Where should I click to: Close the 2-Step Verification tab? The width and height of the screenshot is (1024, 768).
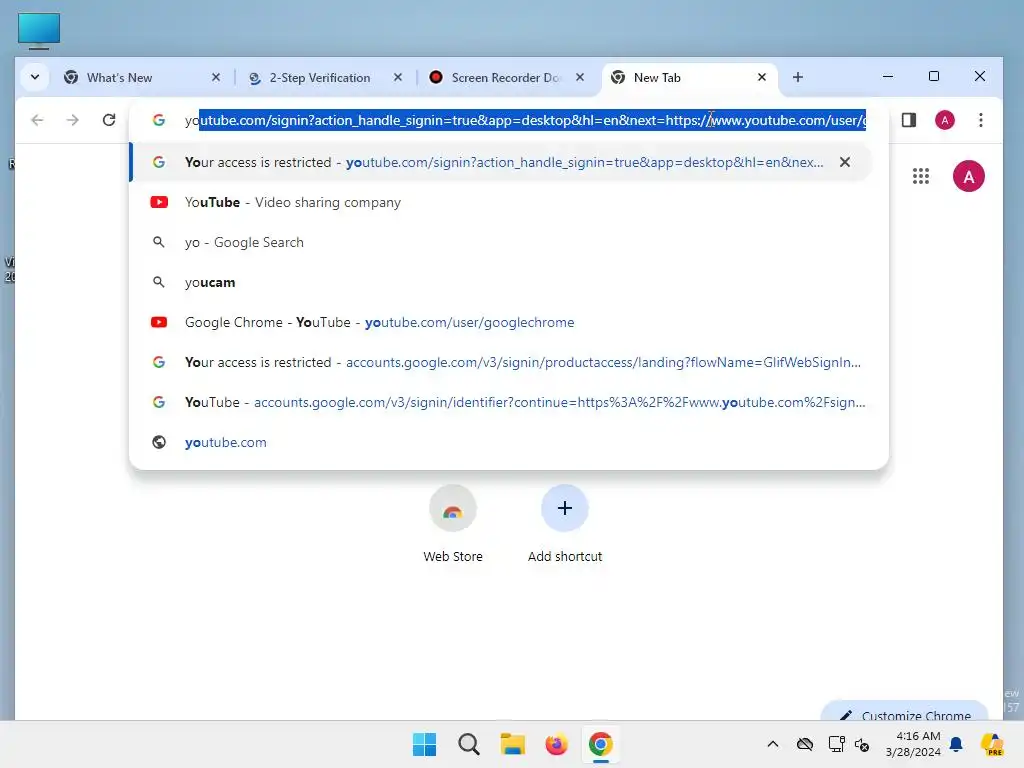tap(398, 77)
